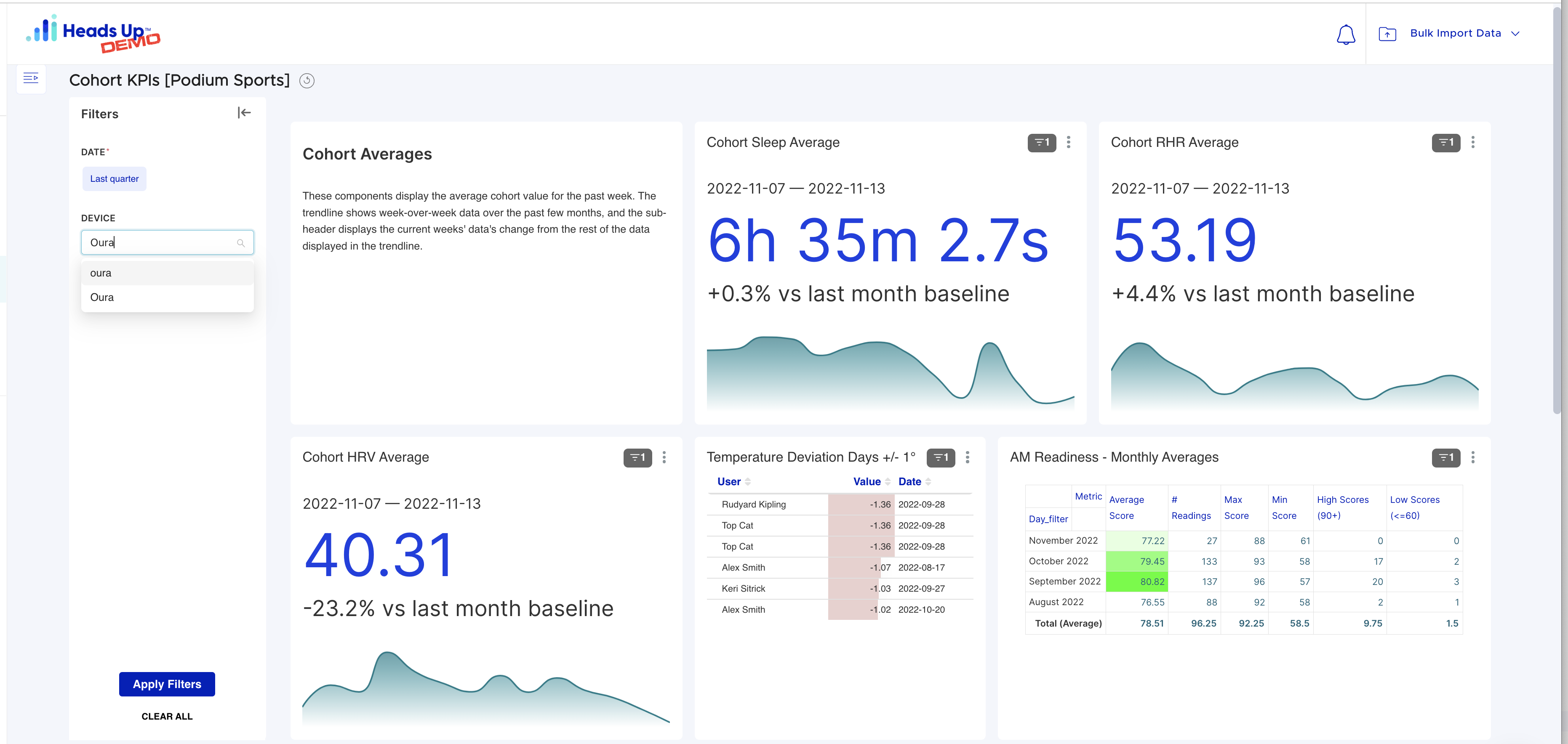
Task: Click the 40.31 HRV value
Action: 379,555
